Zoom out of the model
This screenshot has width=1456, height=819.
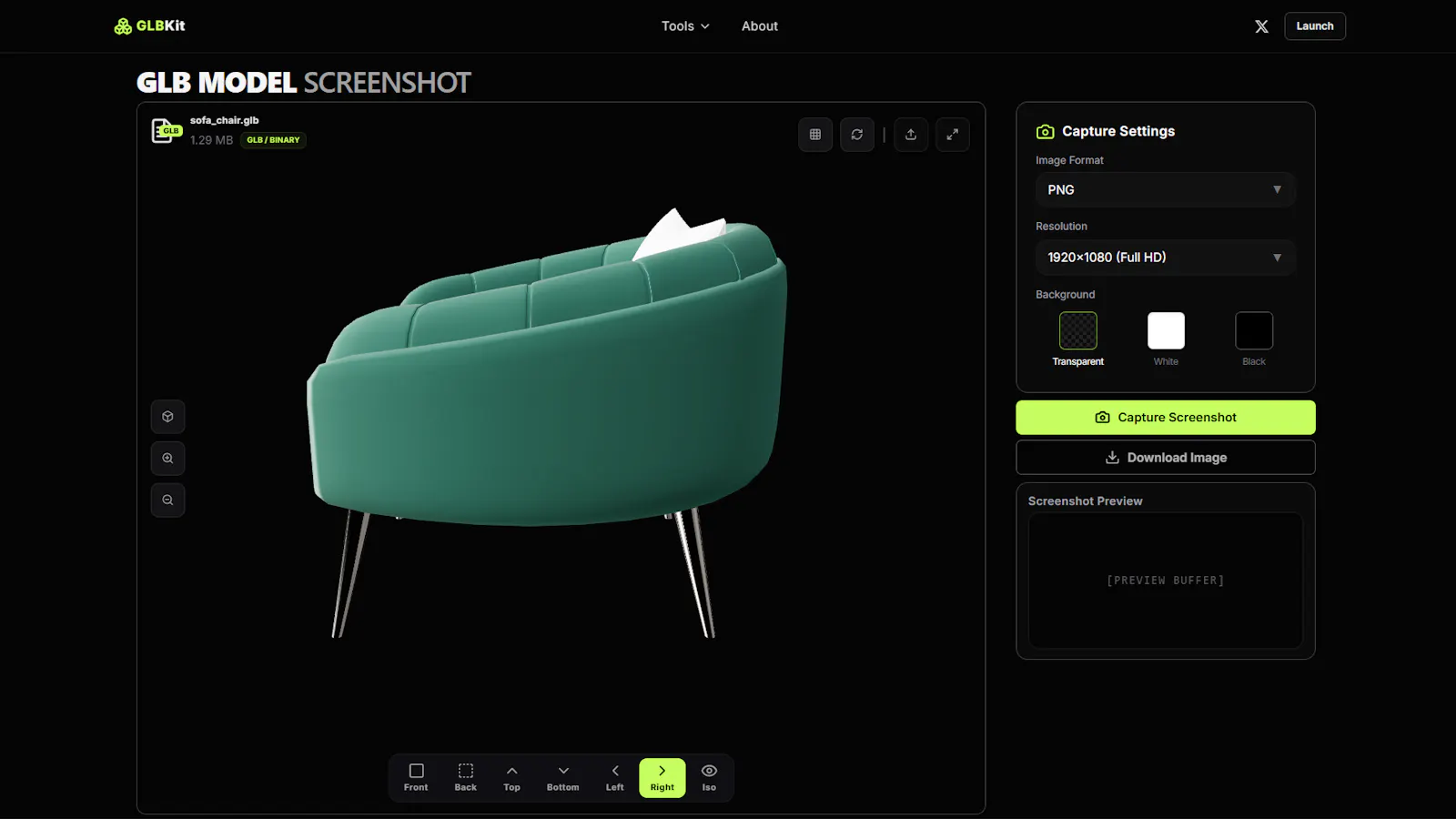click(x=167, y=500)
